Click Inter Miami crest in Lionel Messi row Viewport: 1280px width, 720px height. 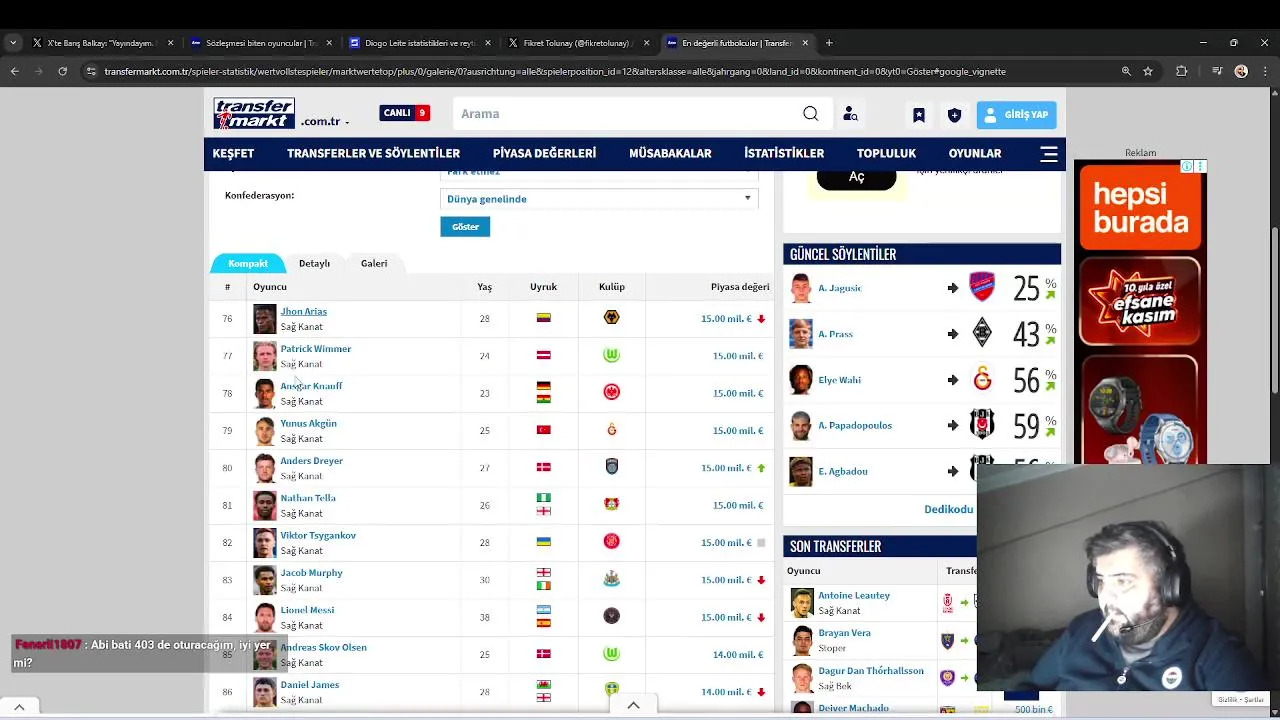pos(612,617)
